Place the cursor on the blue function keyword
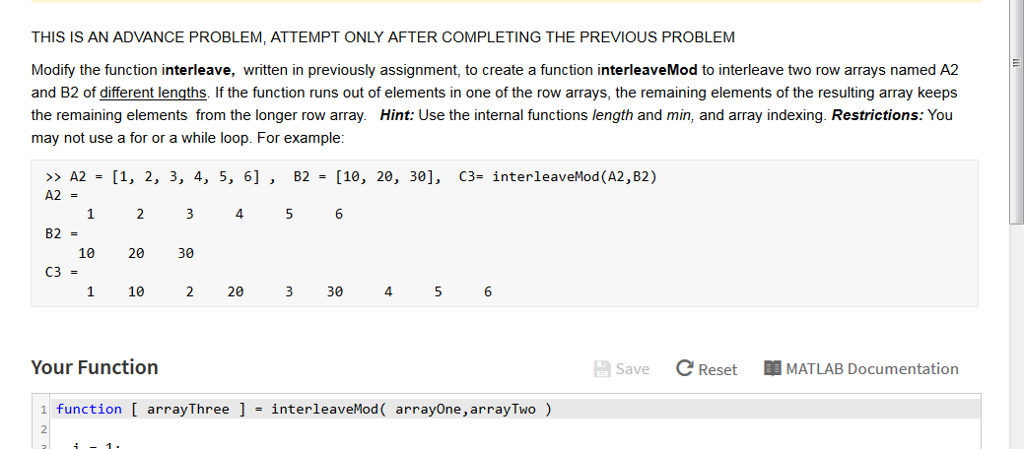Image resolution: width=1024 pixels, height=449 pixels. 89,409
